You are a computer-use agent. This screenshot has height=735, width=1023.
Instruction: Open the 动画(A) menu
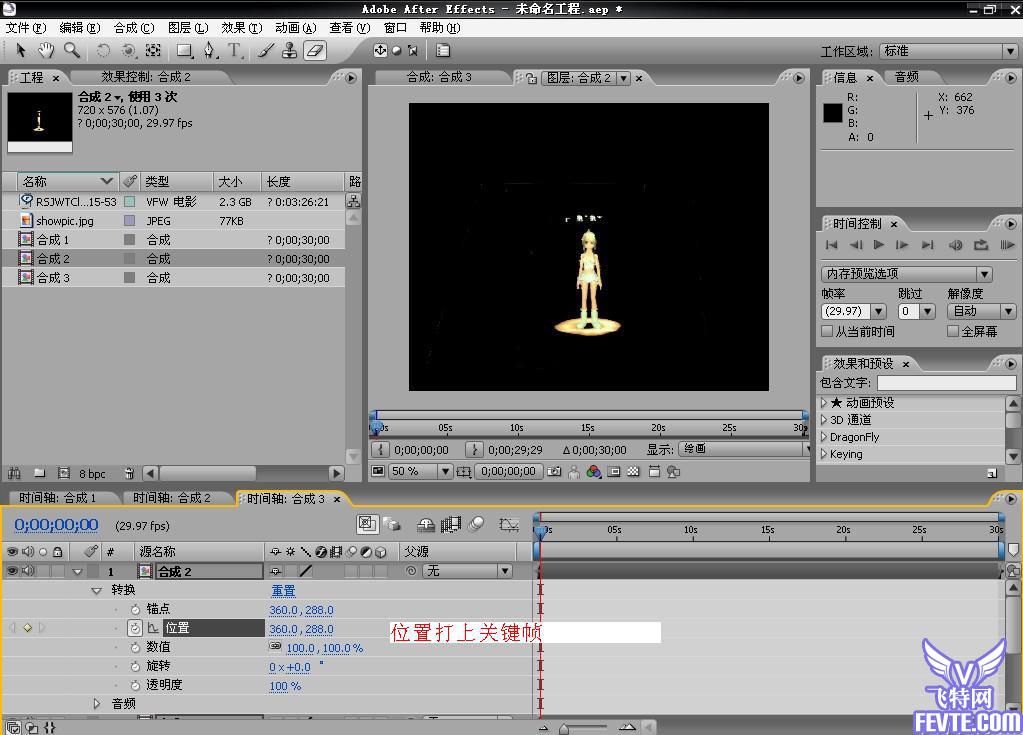click(x=296, y=27)
